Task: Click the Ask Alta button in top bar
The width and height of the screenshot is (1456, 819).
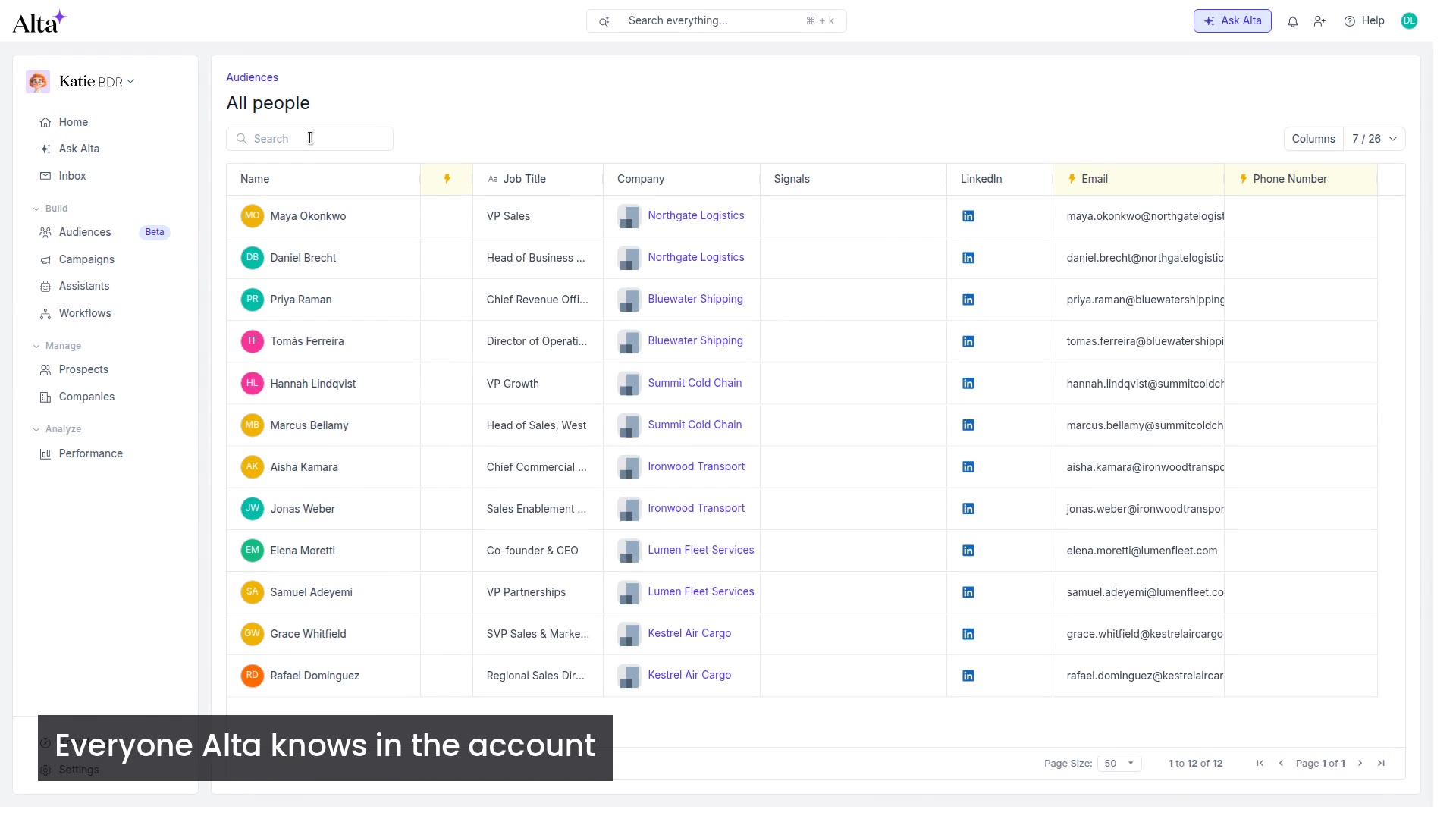Action: tap(1232, 20)
